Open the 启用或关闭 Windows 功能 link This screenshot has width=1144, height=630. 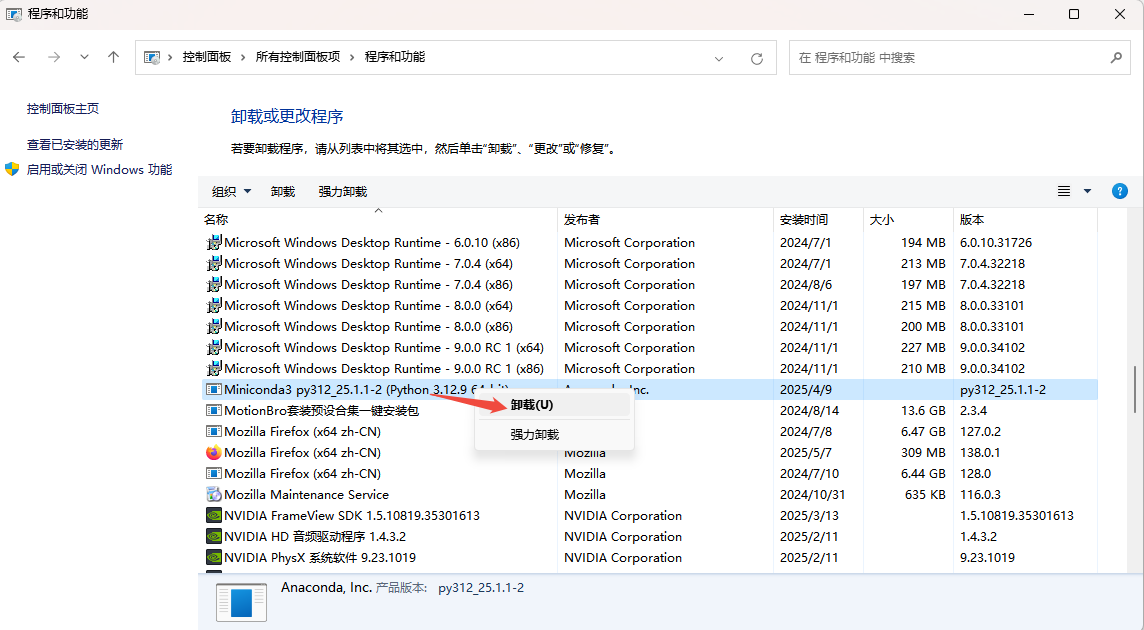click(x=99, y=169)
